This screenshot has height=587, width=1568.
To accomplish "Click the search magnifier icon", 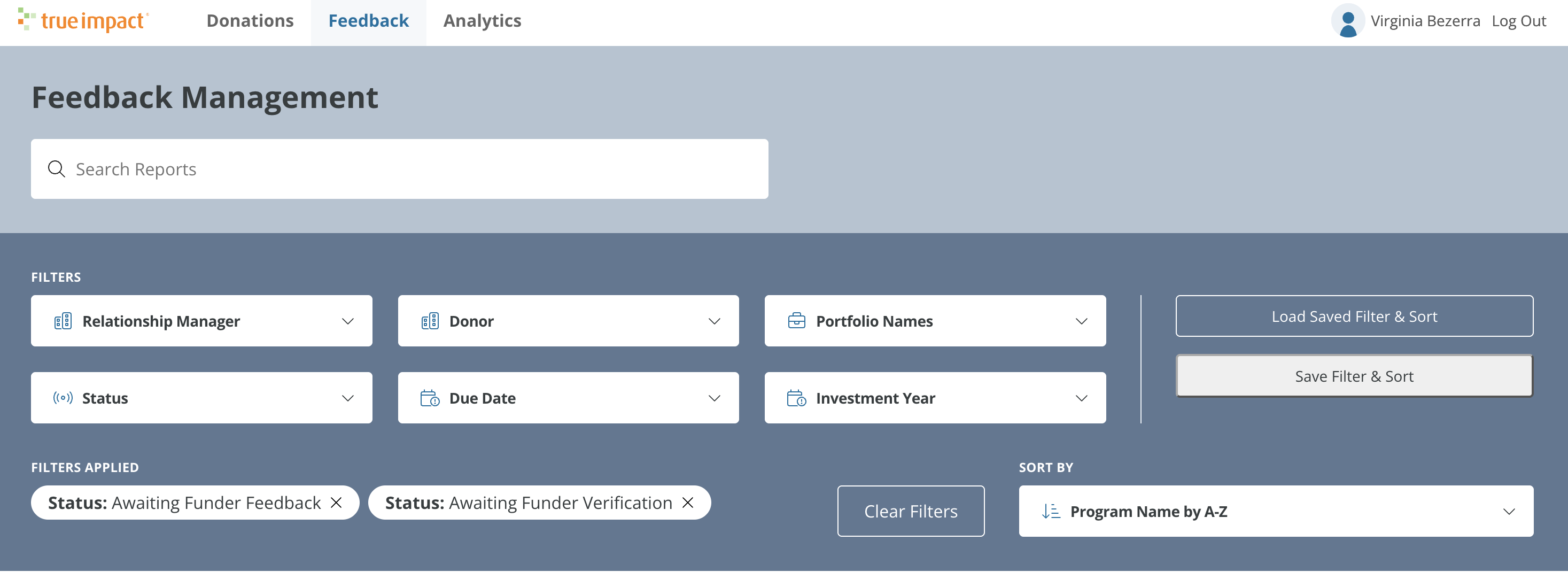I will (57, 169).
